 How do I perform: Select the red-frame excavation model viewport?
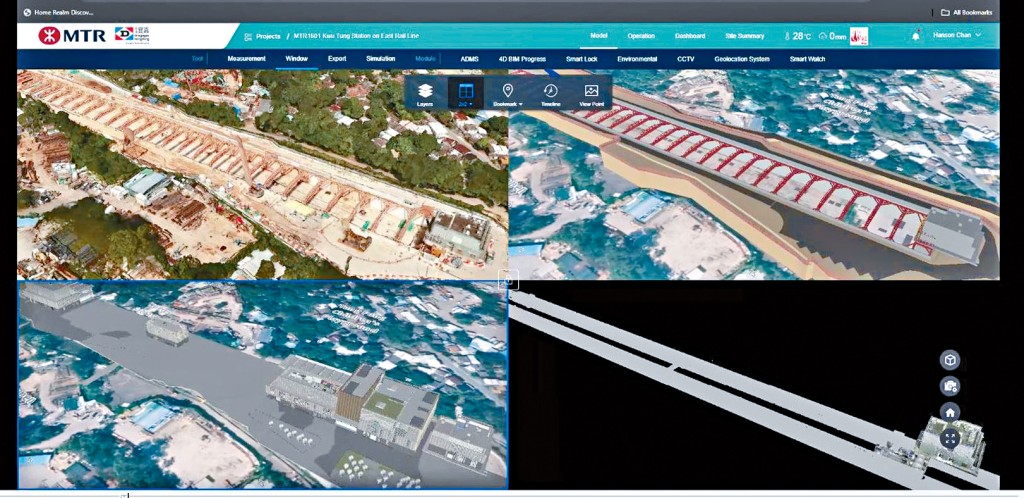tap(754, 174)
